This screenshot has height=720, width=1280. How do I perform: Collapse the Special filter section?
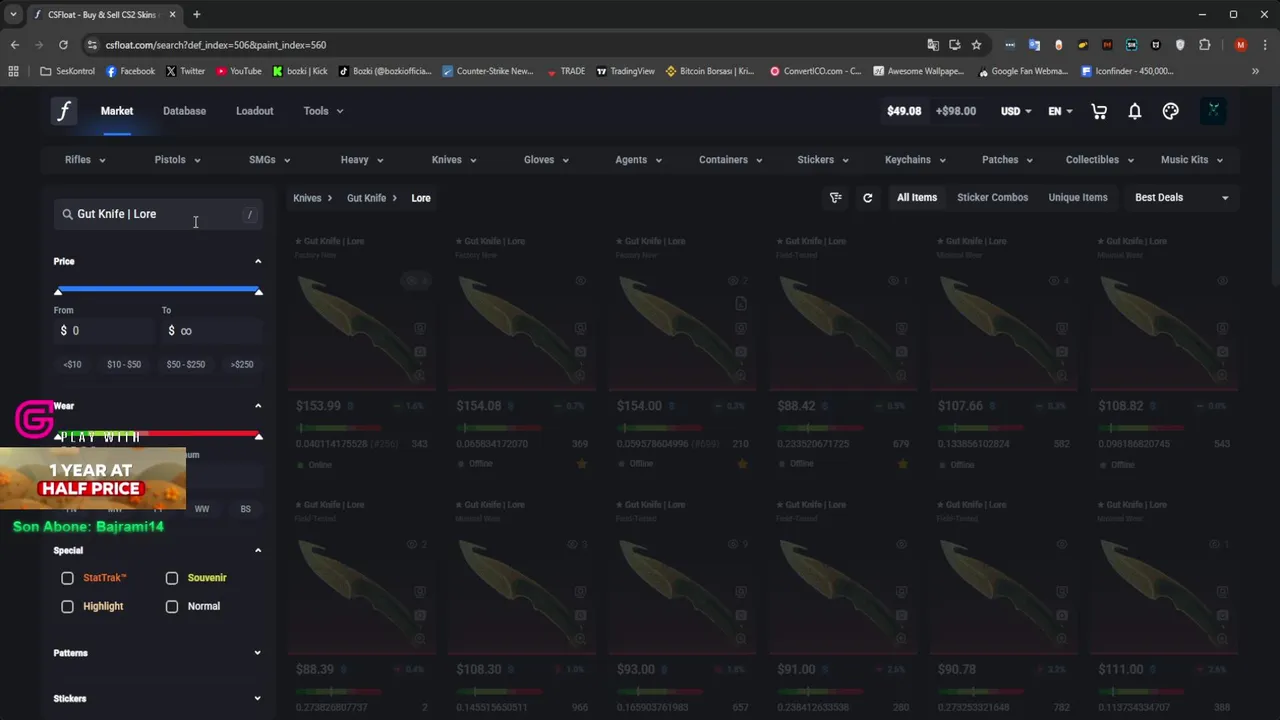tap(257, 550)
